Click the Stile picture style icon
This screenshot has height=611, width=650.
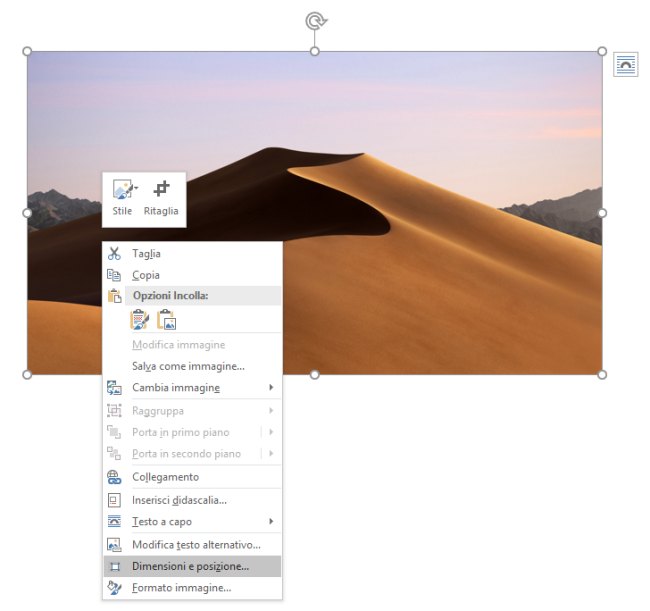(x=123, y=190)
